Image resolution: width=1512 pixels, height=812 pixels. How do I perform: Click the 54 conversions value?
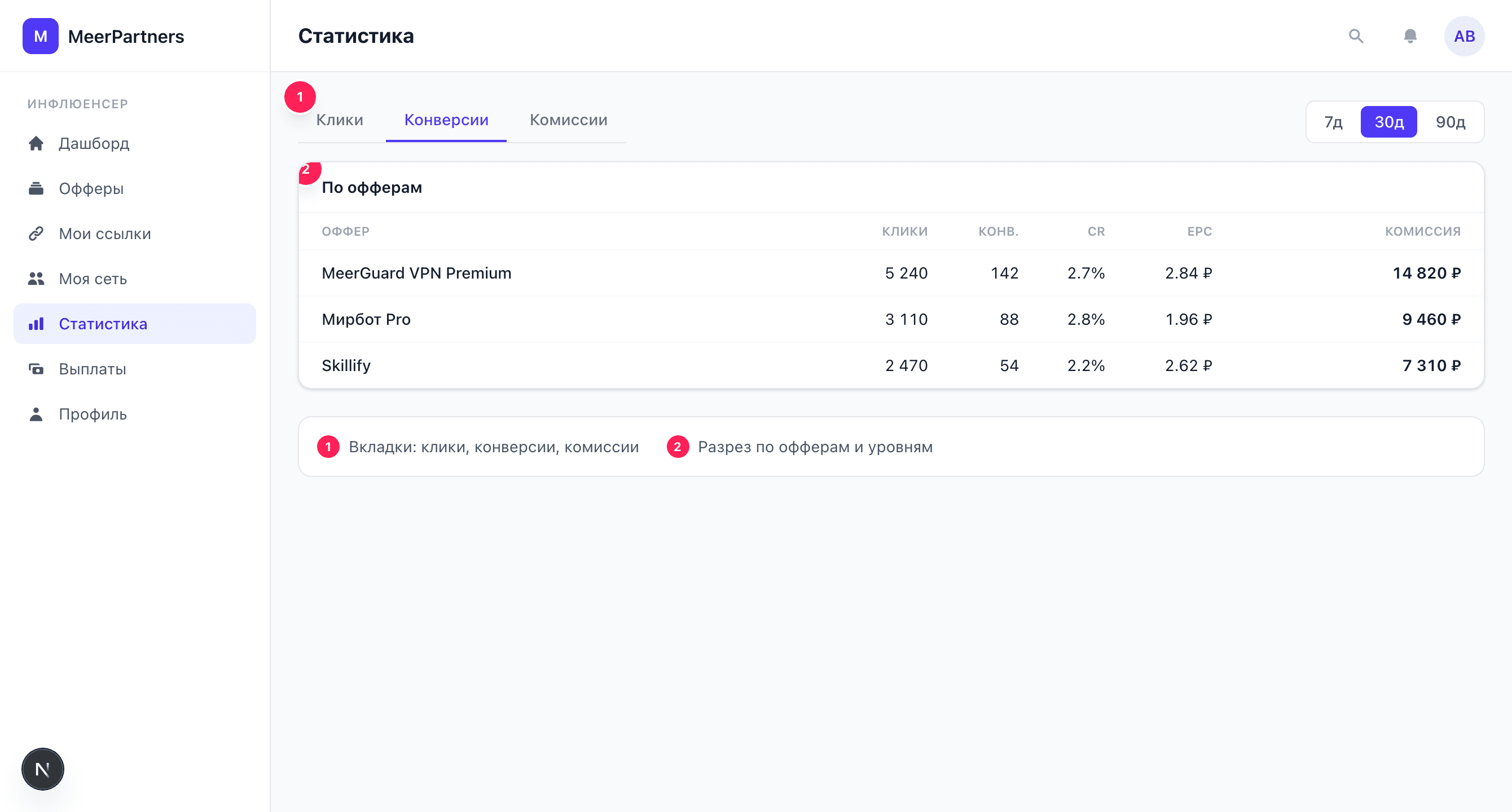pos(1009,365)
